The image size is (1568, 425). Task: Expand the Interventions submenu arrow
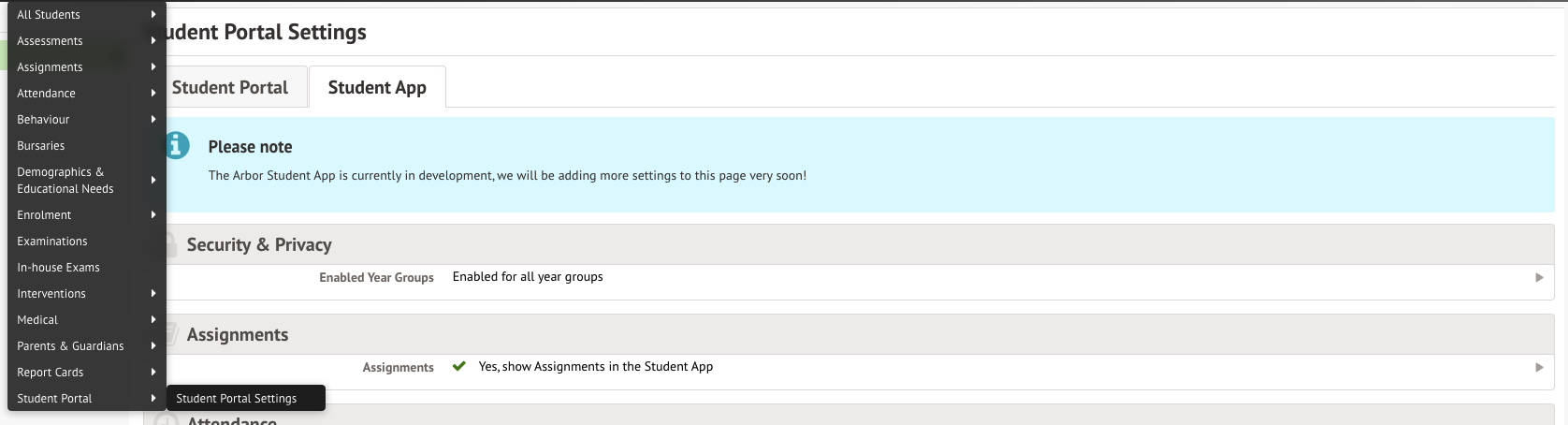click(x=153, y=294)
